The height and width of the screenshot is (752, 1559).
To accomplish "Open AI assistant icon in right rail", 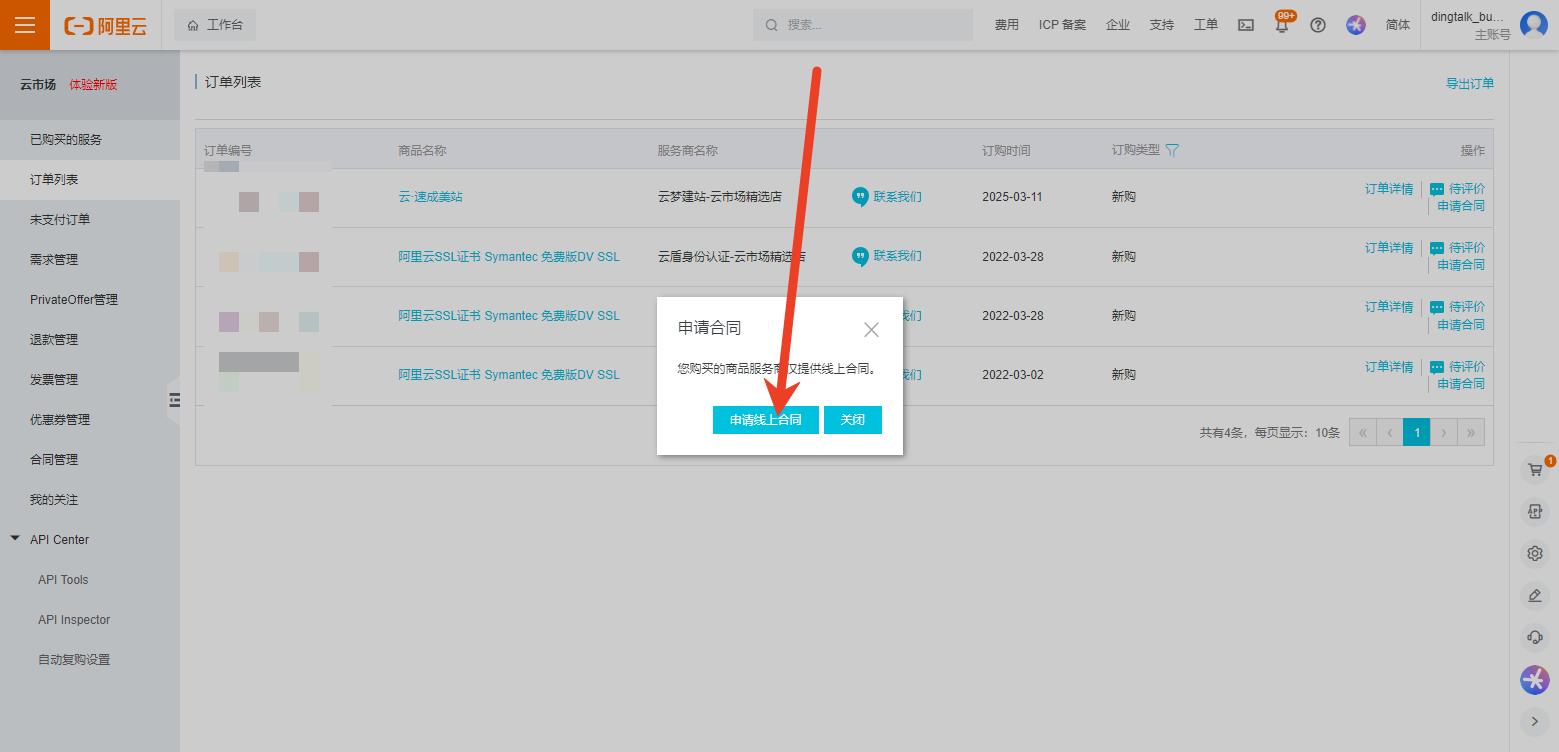I will coord(1534,680).
